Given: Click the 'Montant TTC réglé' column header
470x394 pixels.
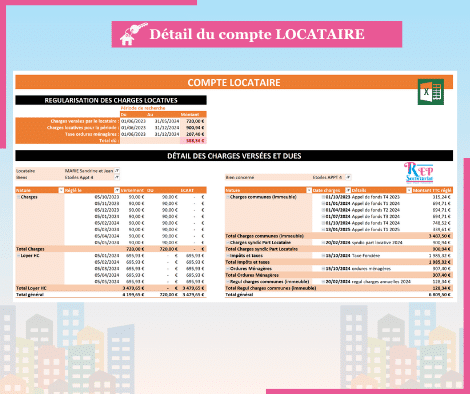Looking at the screenshot, I should click(x=432, y=190).
